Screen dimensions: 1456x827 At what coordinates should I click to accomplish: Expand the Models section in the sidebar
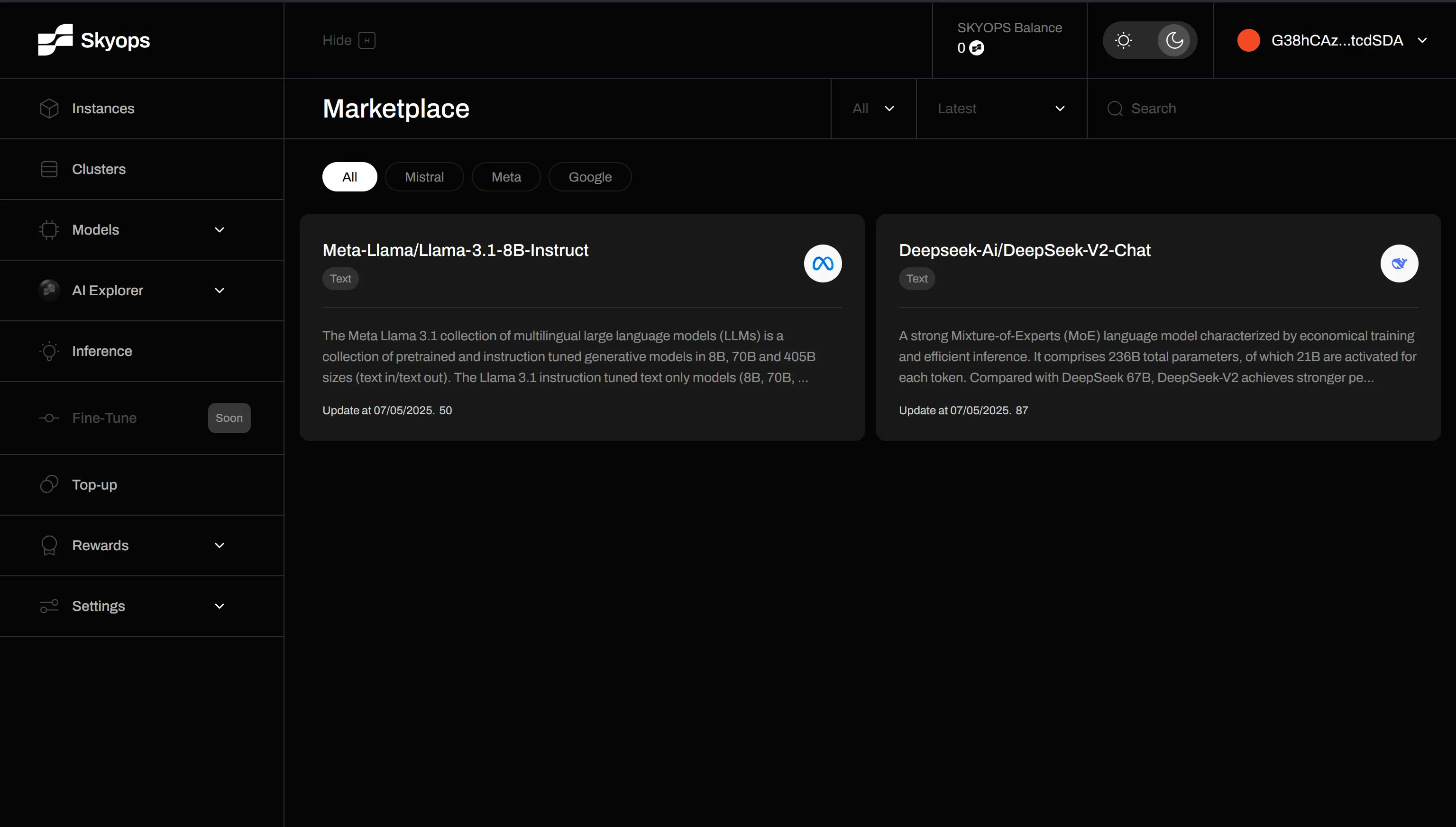[x=220, y=229]
